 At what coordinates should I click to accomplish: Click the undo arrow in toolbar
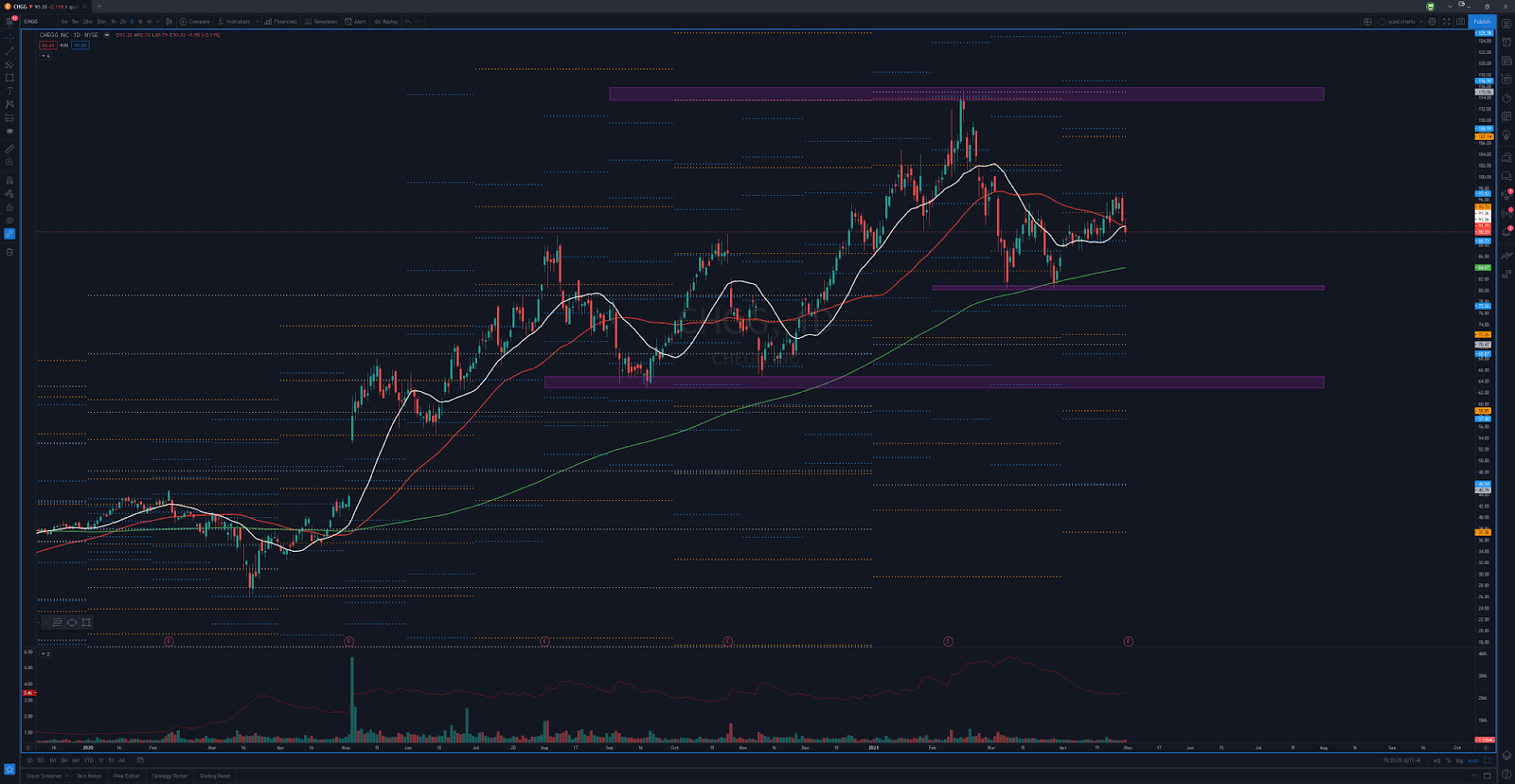[408, 21]
